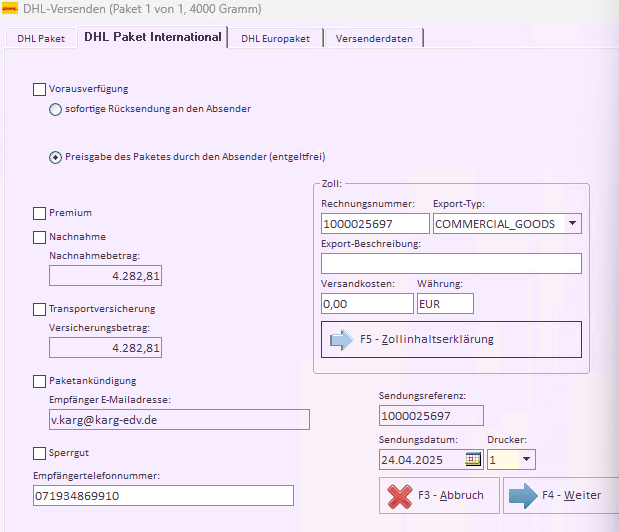This screenshot has width=619, height=532.
Task: Cancel with F3 - Abbruch button
Action: pyautogui.click(x=439, y=496)
